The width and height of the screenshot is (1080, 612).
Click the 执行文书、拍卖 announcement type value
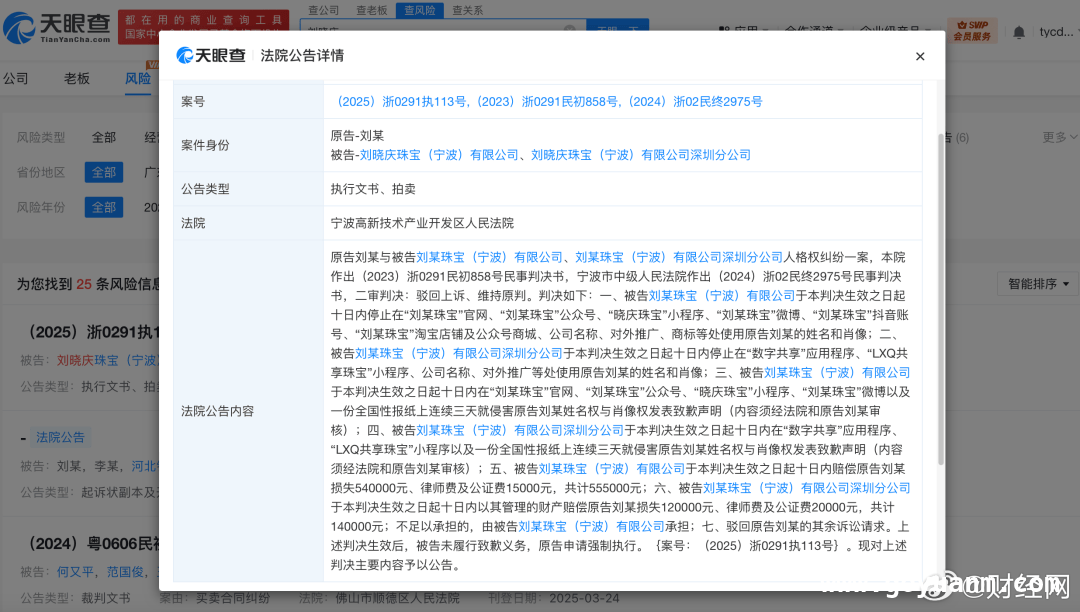pos(373,189)
